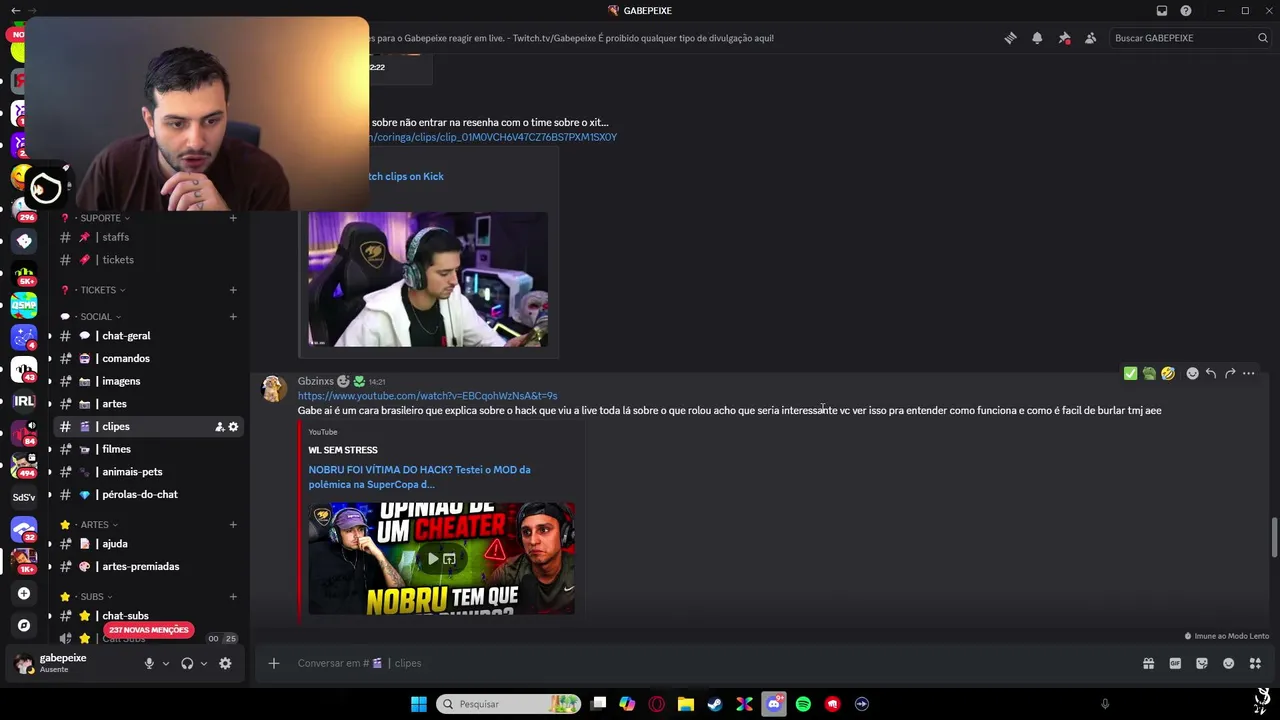The width and height of the screenshot is (1280, 720).
Task: Open the NOBRU FOI VÍTIMA DO HACK video title
Action: [419, 477]
